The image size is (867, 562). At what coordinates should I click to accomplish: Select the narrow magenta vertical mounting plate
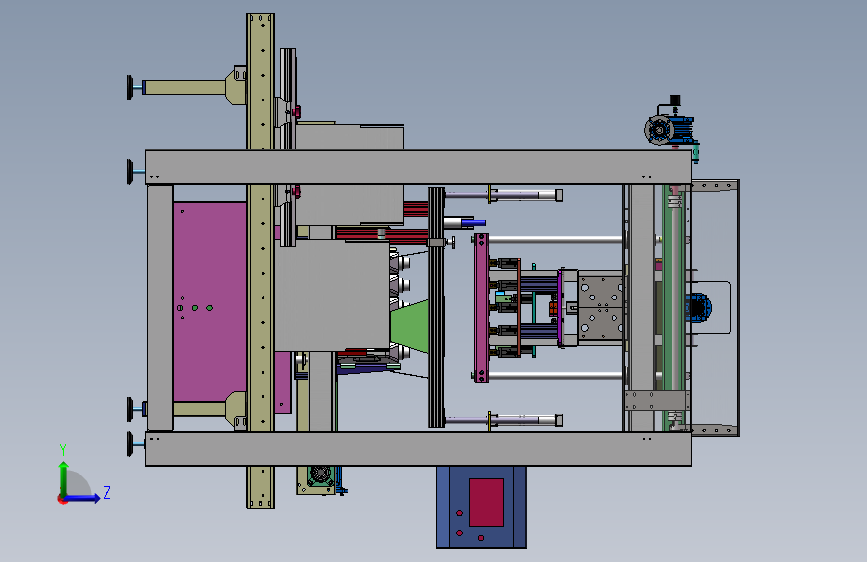(x=481, y=308)
